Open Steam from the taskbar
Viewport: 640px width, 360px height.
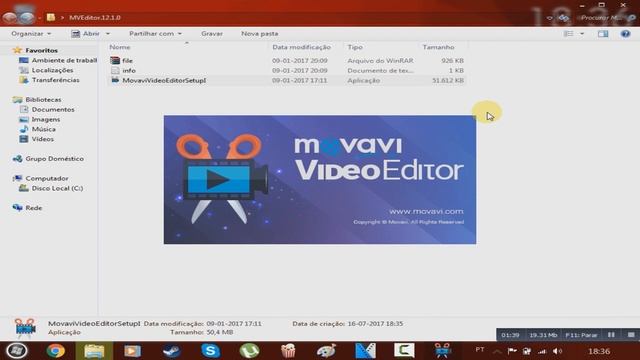[171, 351]
